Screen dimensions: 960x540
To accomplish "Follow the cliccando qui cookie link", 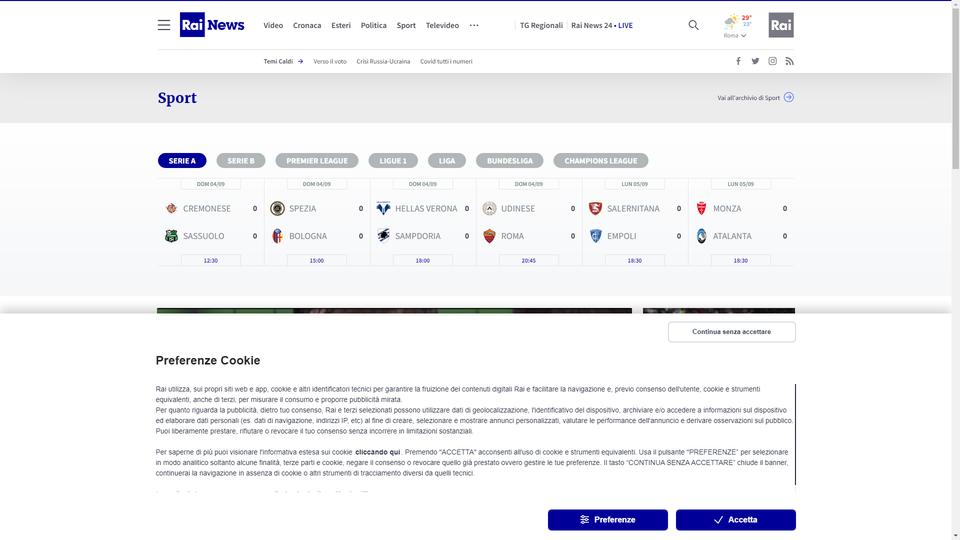I will point(378,452).
